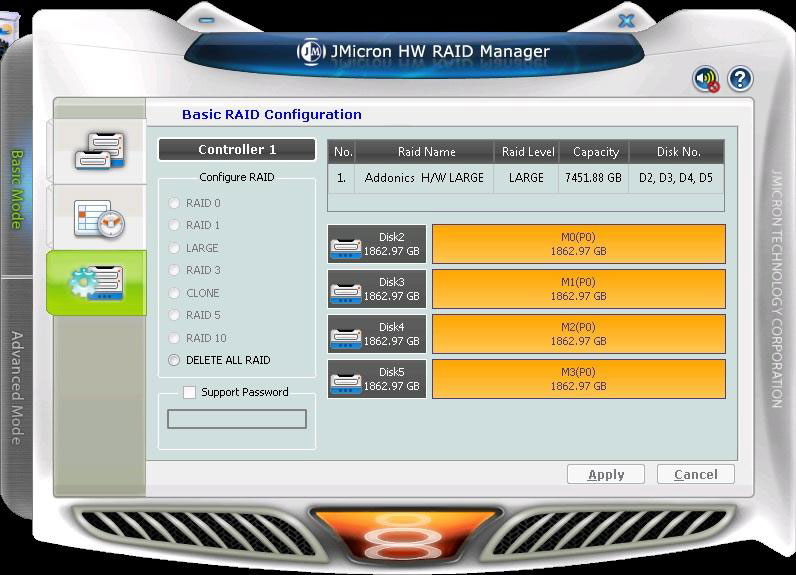Click the Disk3 drive icon

pos(345,294)
